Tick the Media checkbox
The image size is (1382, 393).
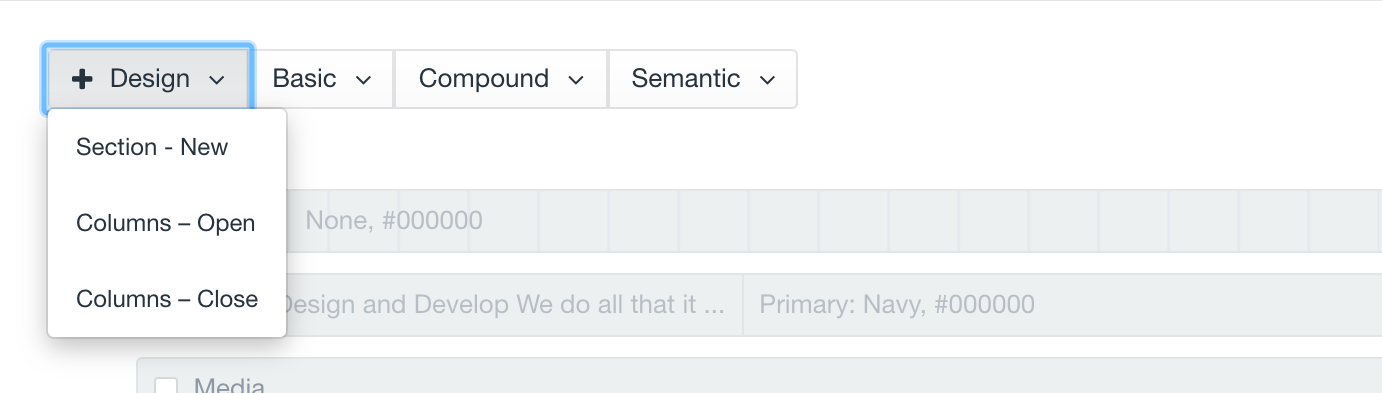tap(166, 385)
